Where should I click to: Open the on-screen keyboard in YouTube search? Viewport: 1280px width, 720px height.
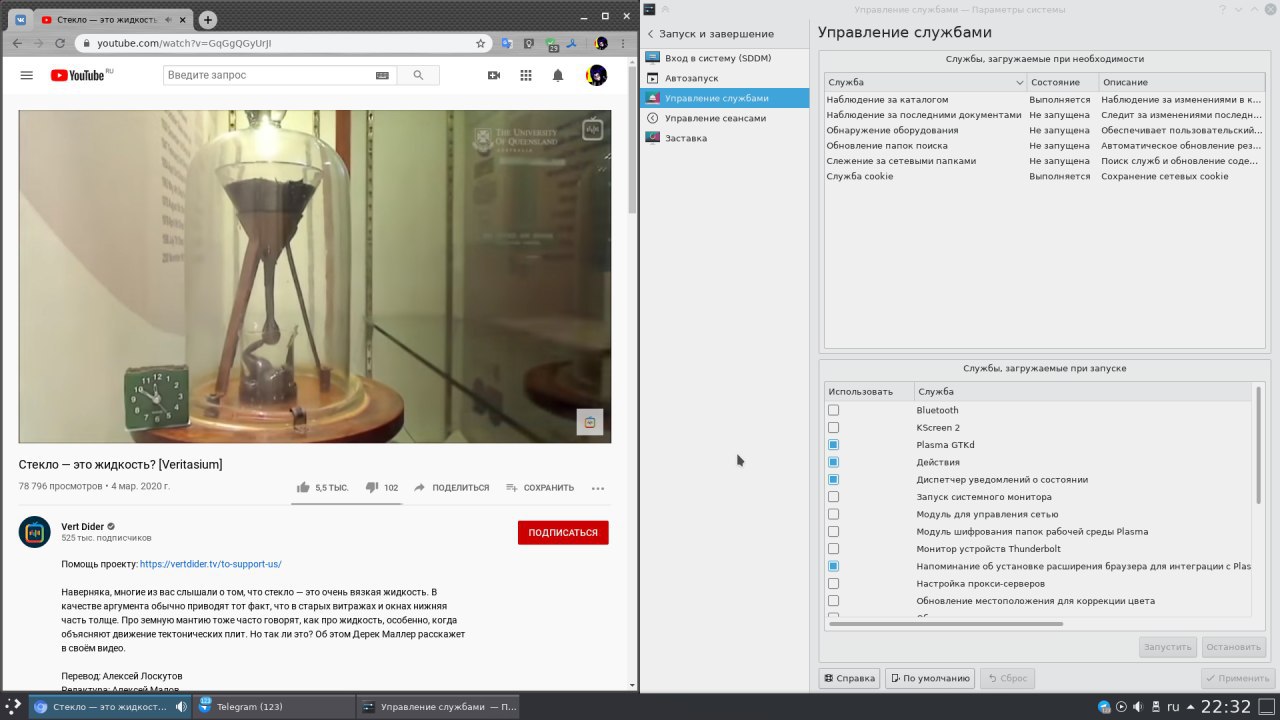tap(382, 75)
